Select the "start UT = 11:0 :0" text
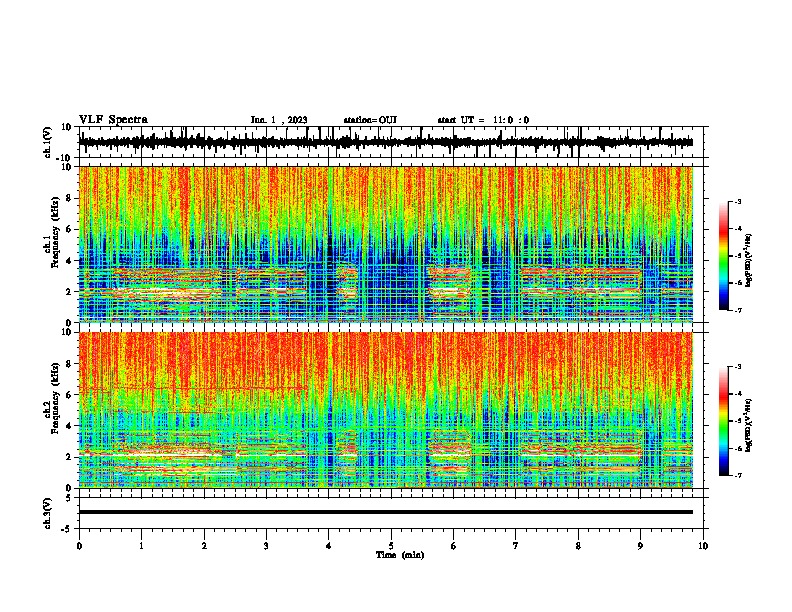Viewport: 792px width, 612px height. (x=483, y=120)
